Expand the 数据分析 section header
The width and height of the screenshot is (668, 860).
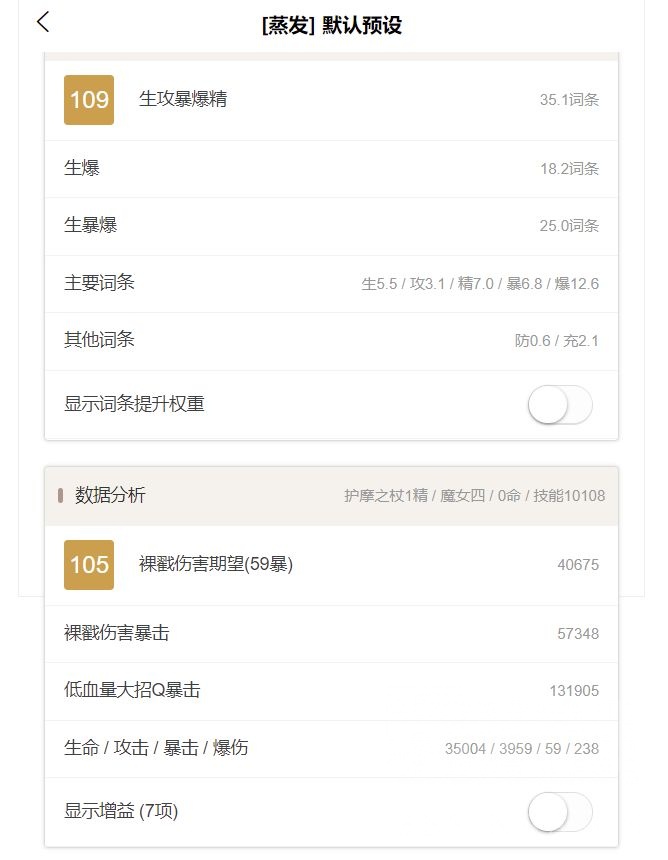point(111,495)
